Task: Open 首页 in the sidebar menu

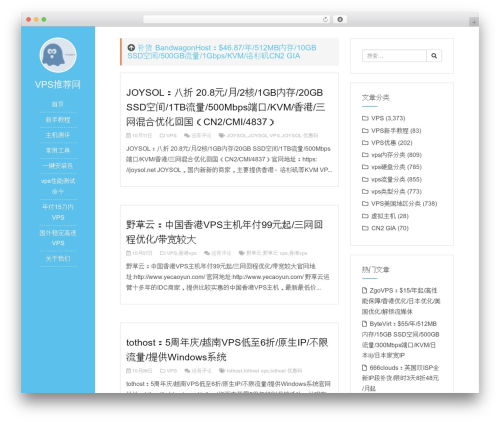Action: (58, 104)
